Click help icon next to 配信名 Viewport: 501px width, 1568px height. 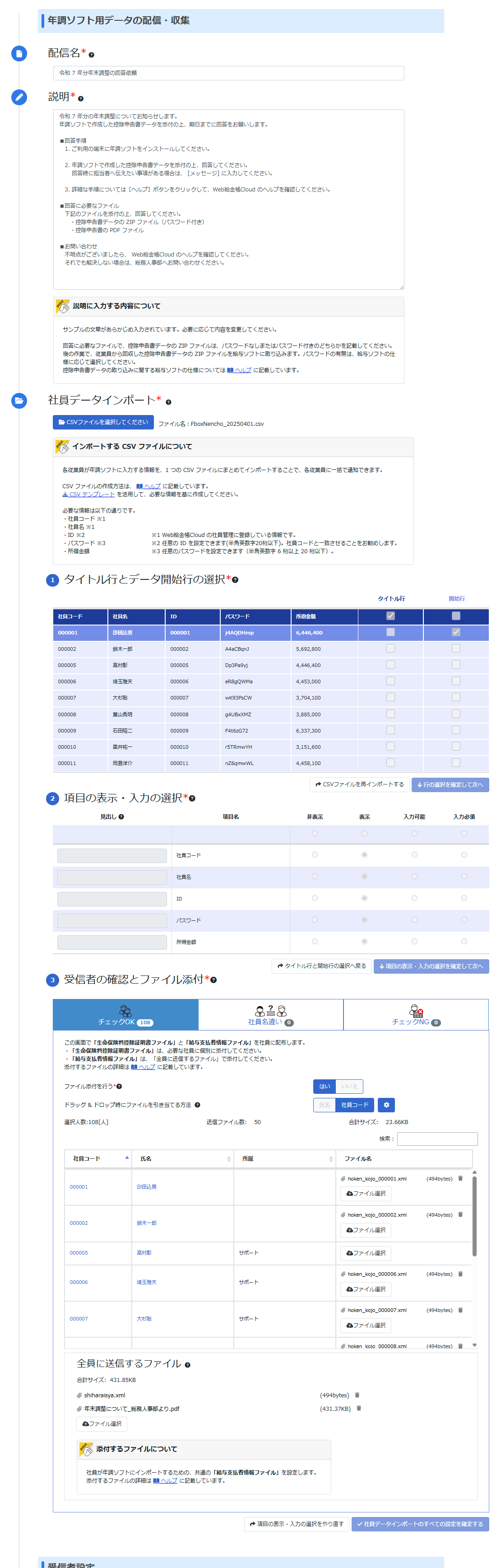pyautogui.click(x=91, y=55)
